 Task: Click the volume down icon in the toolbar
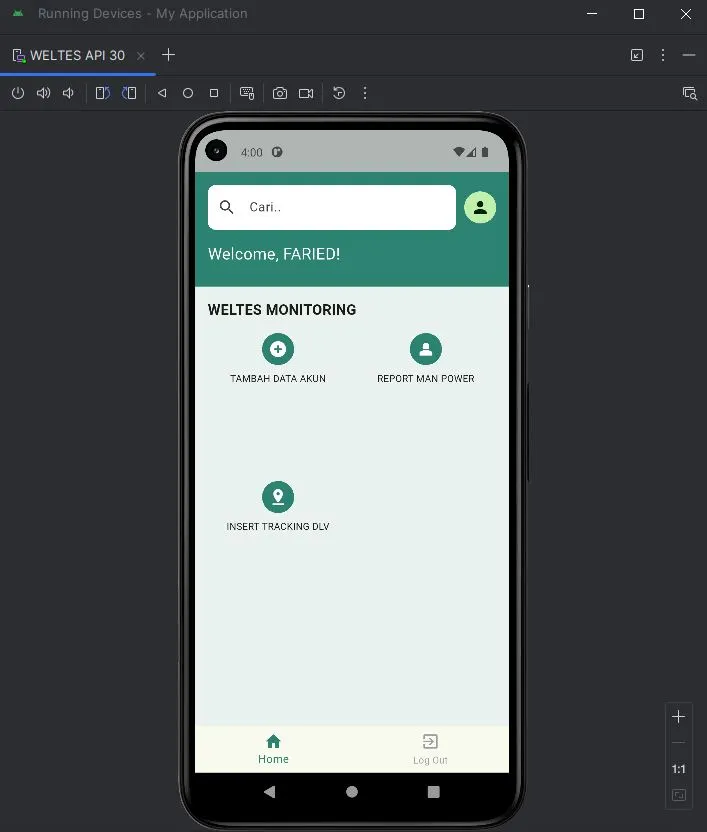pos(68,93)
